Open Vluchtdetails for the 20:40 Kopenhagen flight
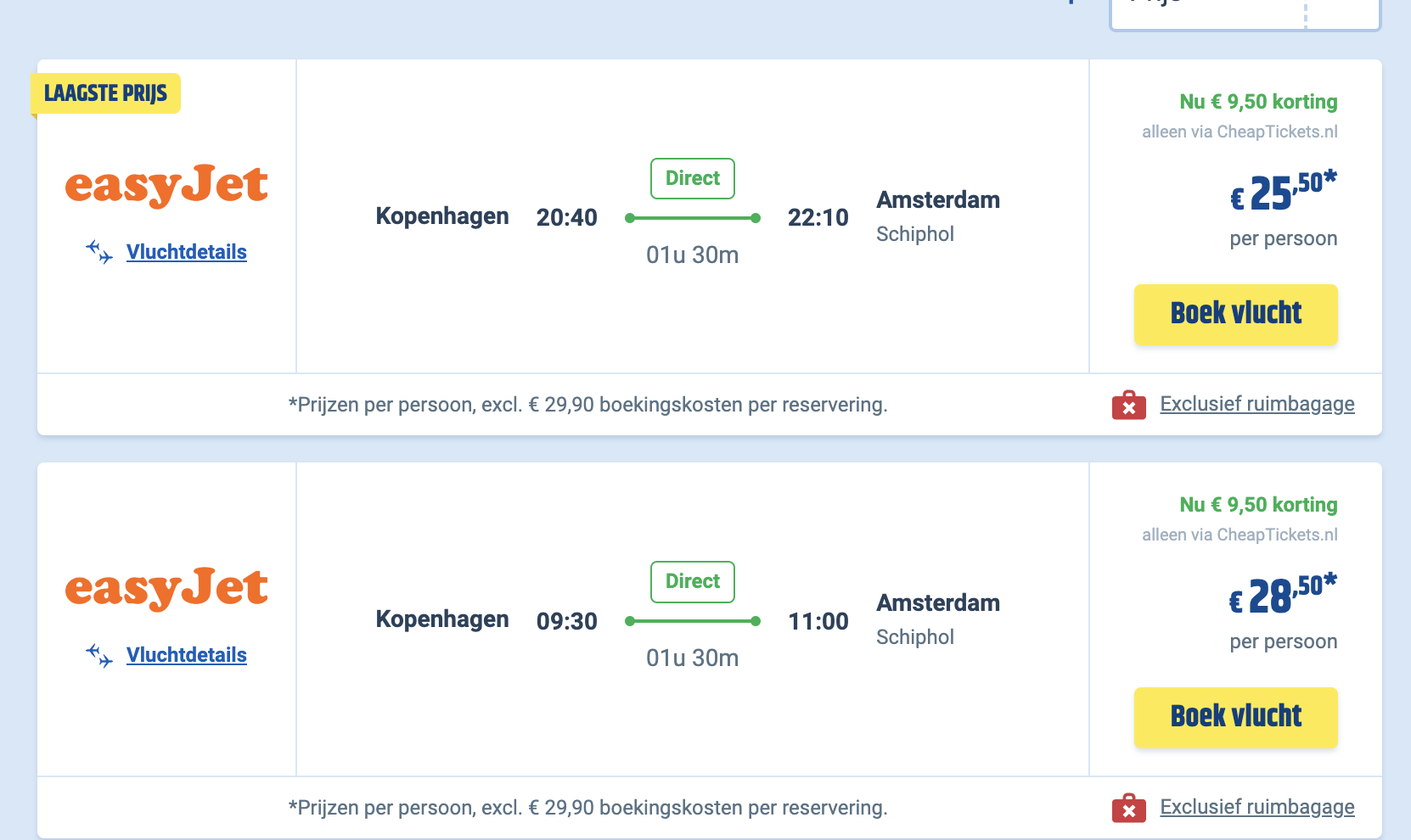This screenshot has height=840, width=1411. (x=187, y=252)
